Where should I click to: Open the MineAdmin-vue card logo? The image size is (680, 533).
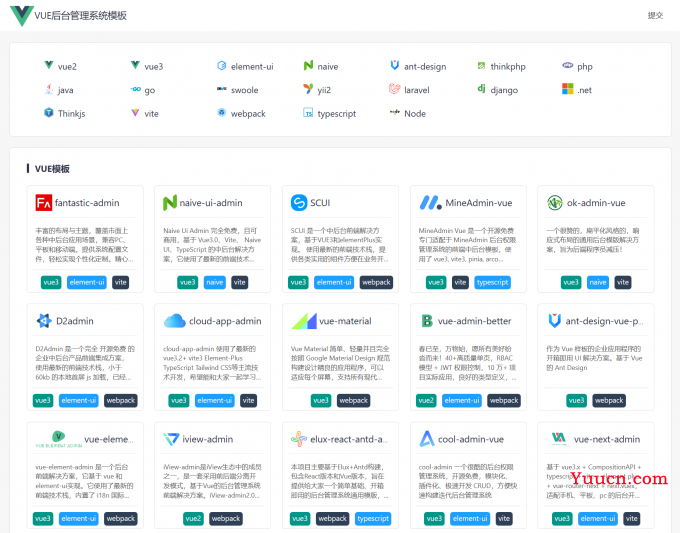[x=431, y=203]
